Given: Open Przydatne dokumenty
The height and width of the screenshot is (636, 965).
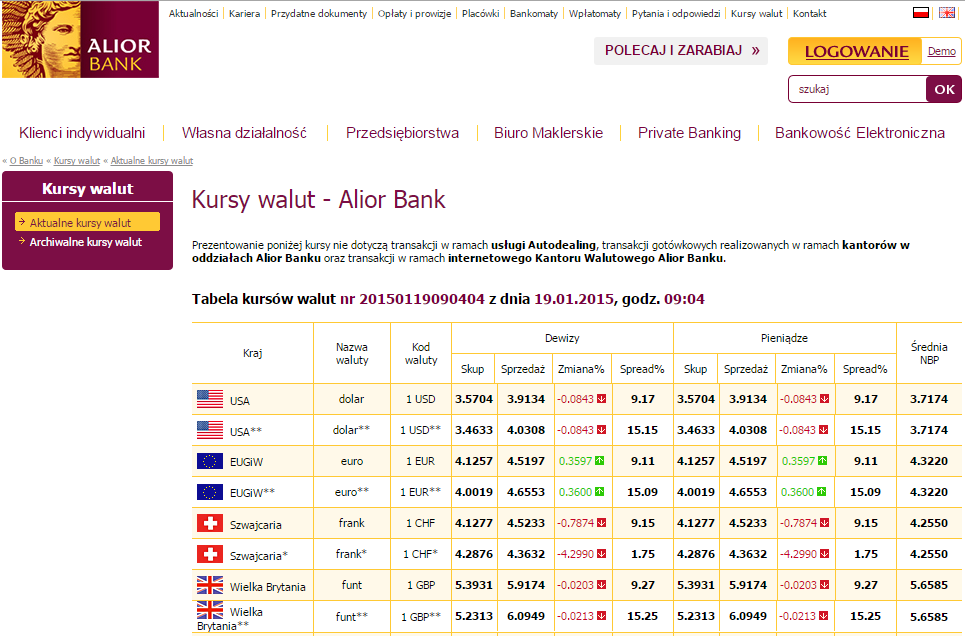Looking at the screenshot, I should (x=319, y=14).
